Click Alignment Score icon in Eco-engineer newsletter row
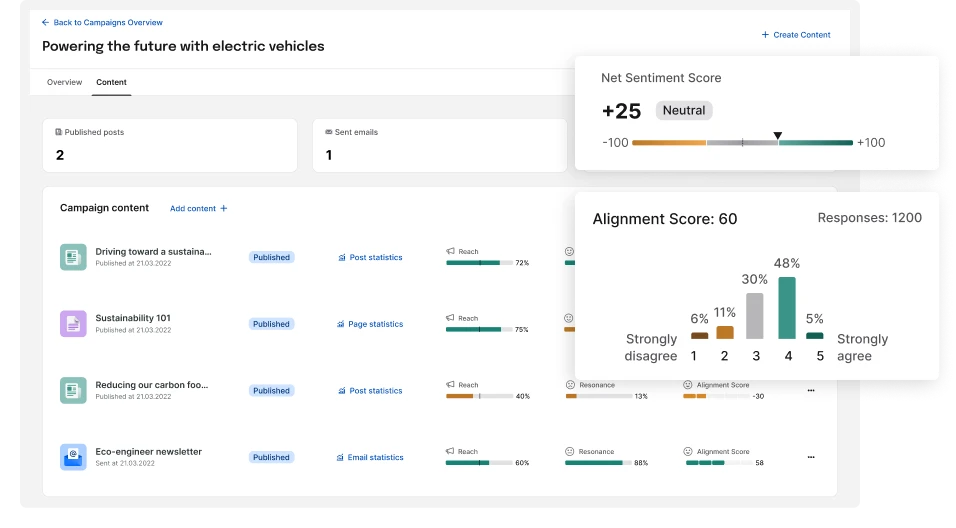The height and width of the screenshot is (528, 956). 688,451
